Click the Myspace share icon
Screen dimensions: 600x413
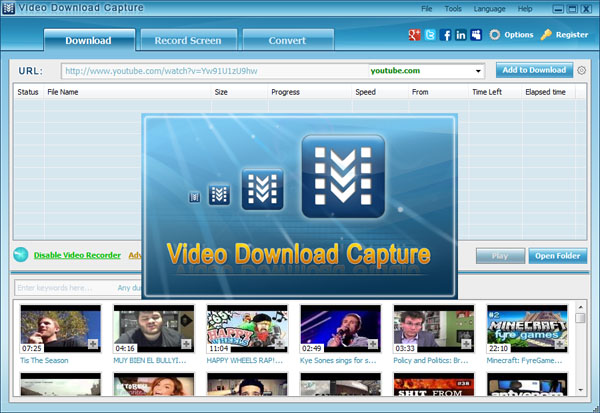coord(476,35)
